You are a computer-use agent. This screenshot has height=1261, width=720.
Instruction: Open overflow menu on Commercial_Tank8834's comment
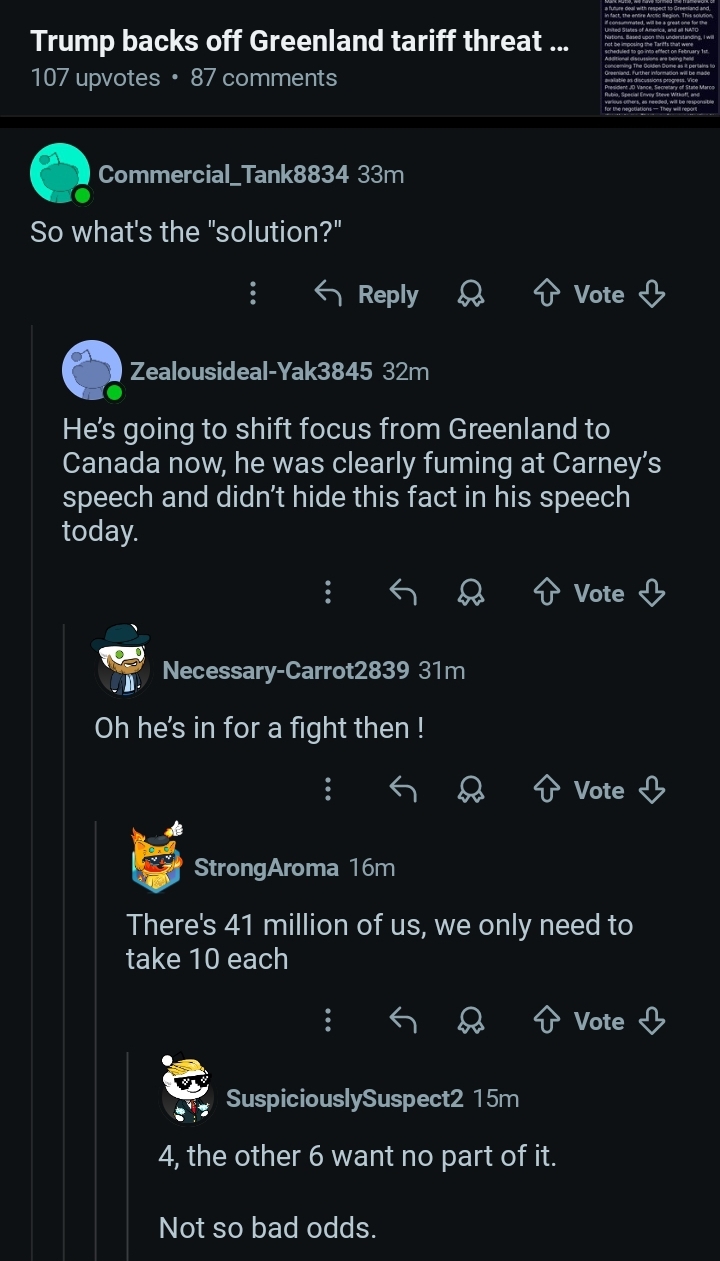tap(253, 294)
